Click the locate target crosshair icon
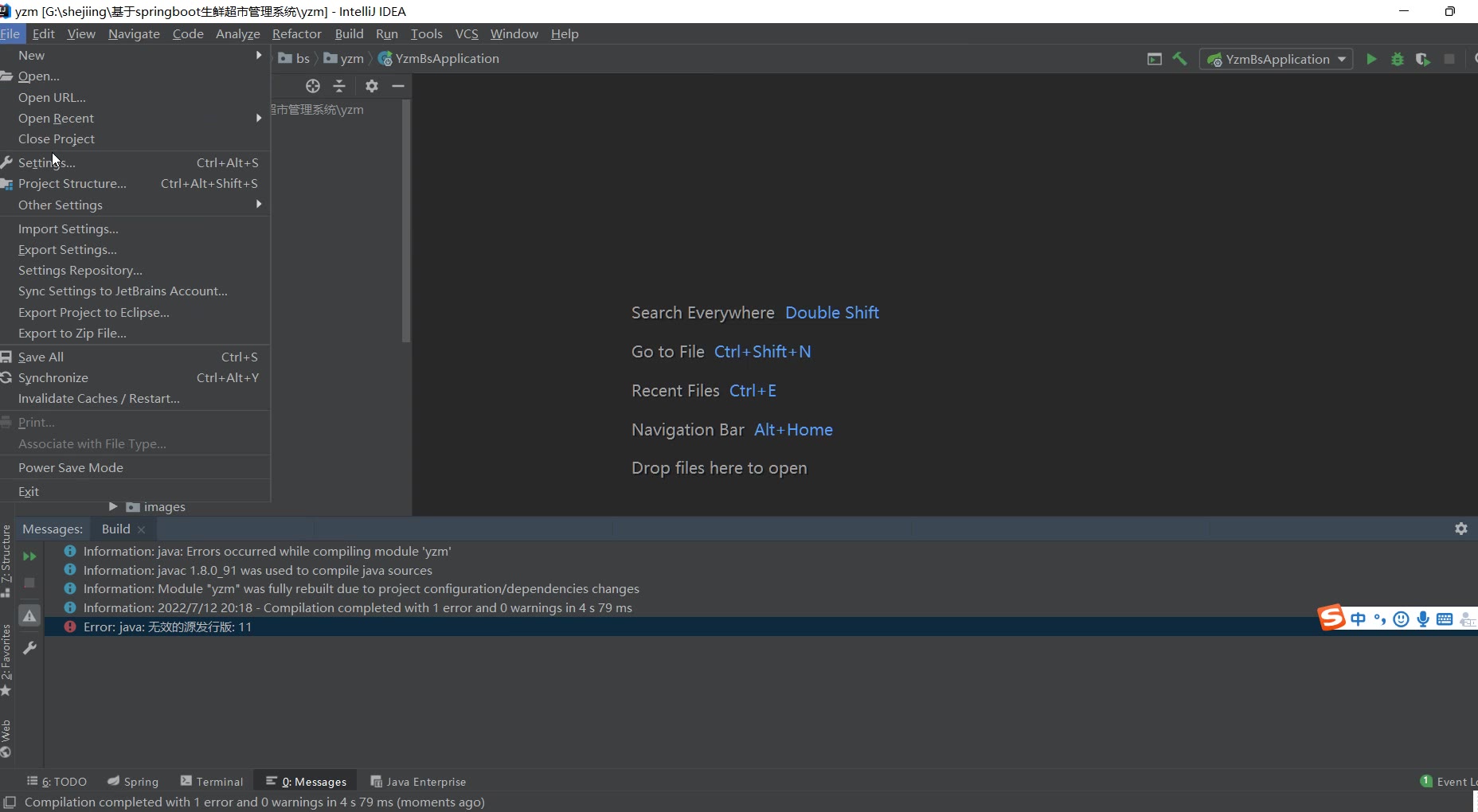The image size is (1478, 812). [x=313, y=86]
